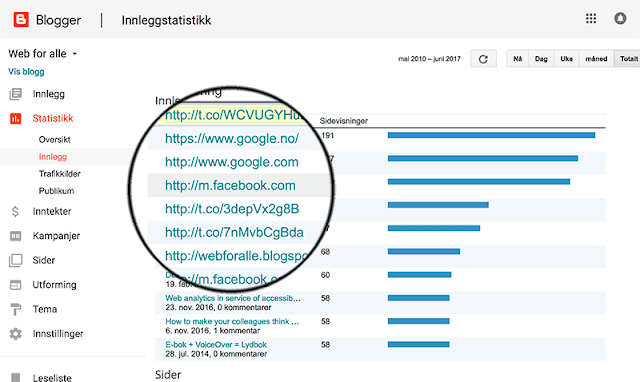The height and width of the screenshot is (382, 640).
Task: Click the Sider section heading below the list
Action: click(x=168, y=375)
